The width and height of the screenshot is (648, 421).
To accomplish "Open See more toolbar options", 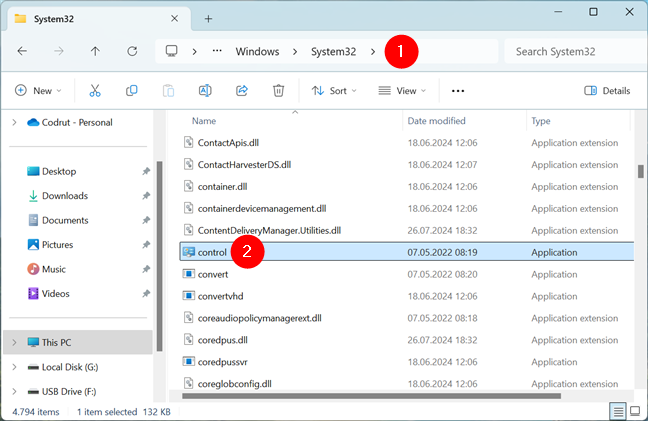I will click(458, 91).
